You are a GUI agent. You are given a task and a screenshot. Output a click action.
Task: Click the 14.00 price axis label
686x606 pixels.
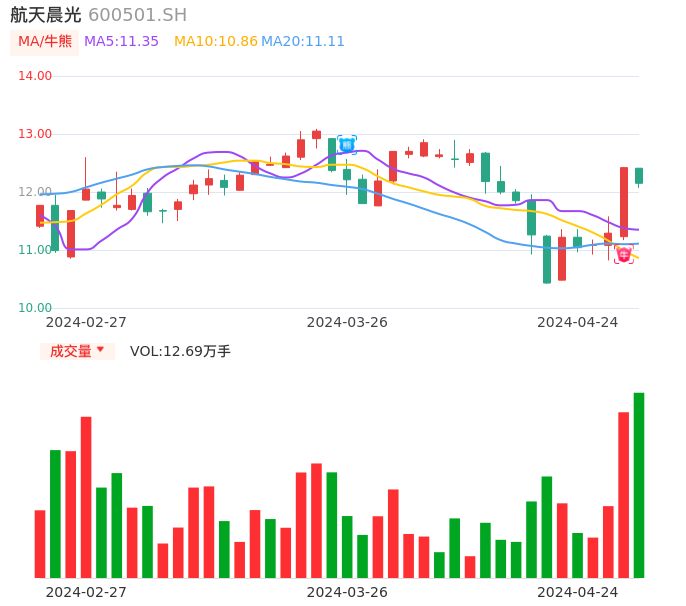35,76
